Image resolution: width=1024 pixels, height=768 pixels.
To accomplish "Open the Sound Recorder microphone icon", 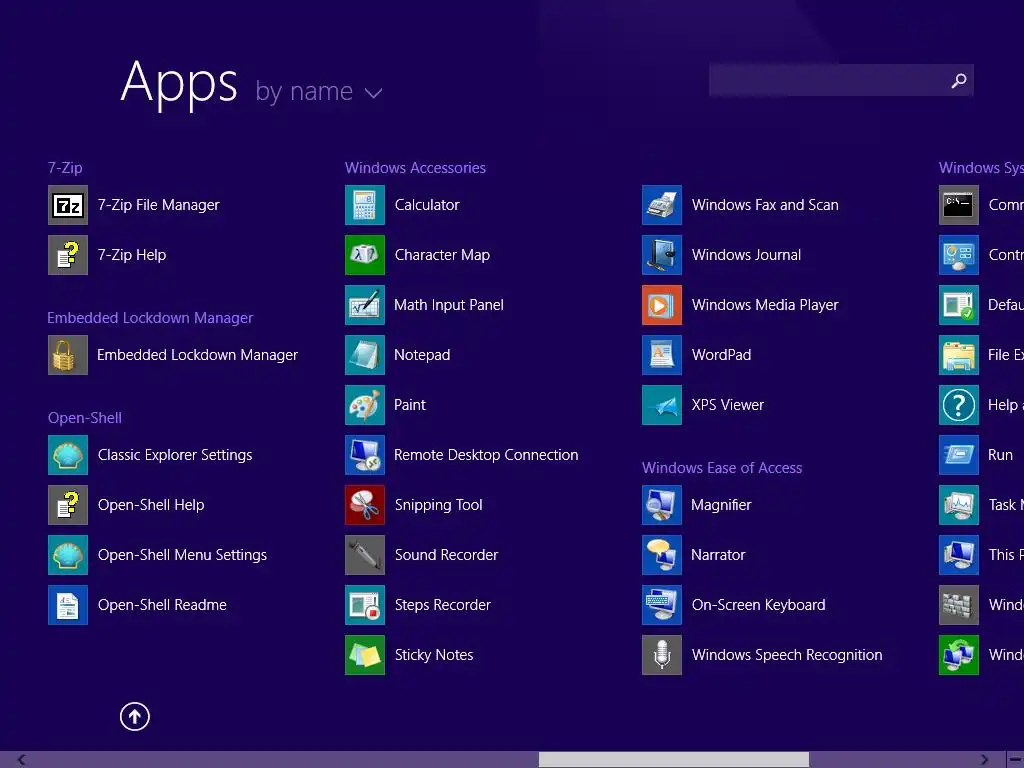I will pyautogui.click(x=365, y=555).
